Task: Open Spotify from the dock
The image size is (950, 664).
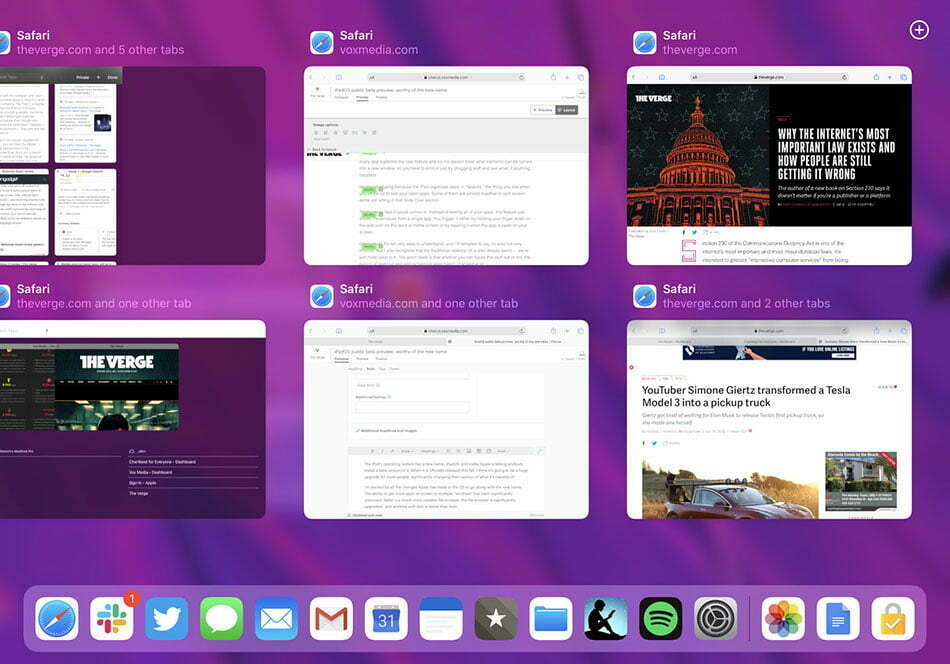Action: [660, 619]
